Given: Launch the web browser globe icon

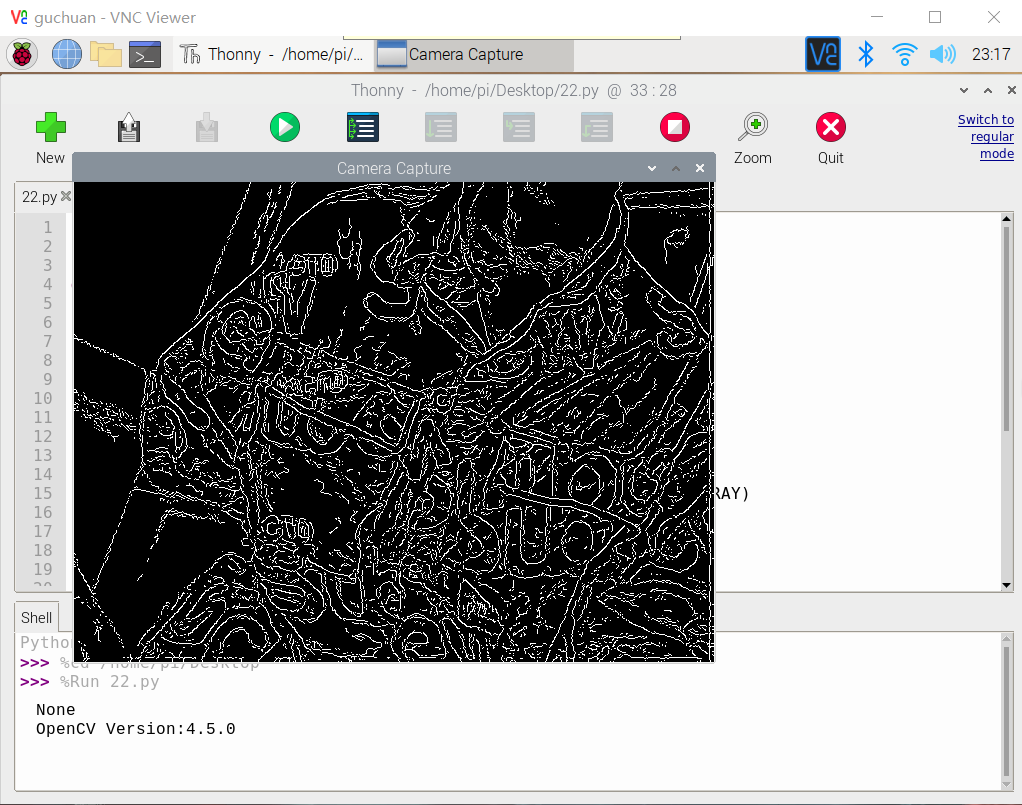Looking at the screenshot, I should point(67,54).
